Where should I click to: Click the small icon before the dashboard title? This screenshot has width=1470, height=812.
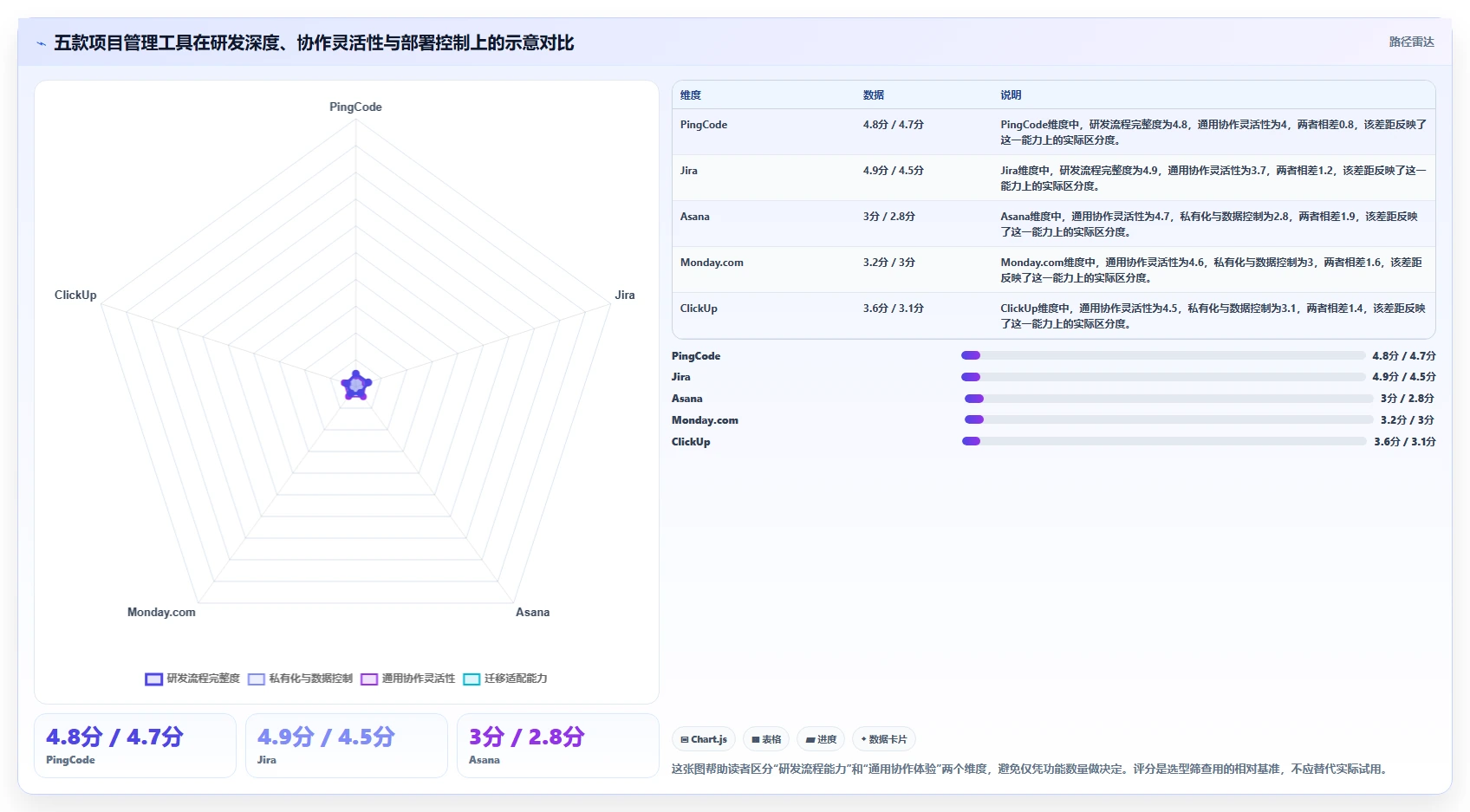tap(41, 43)
